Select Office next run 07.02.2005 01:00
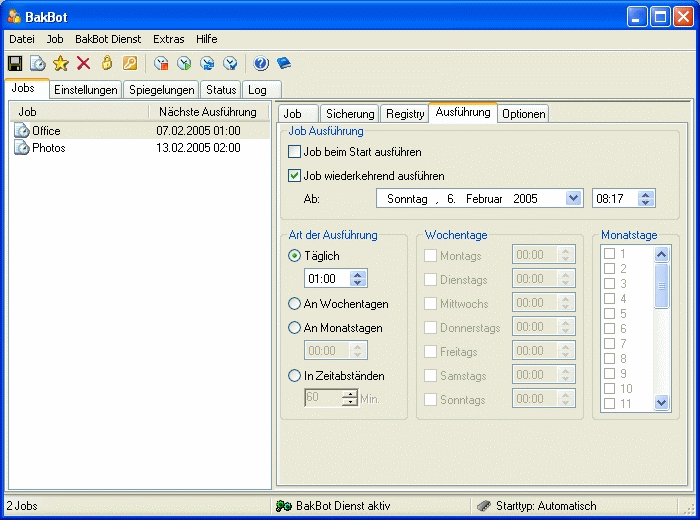This screenshot has width=700, height=520. coord(198,131)
